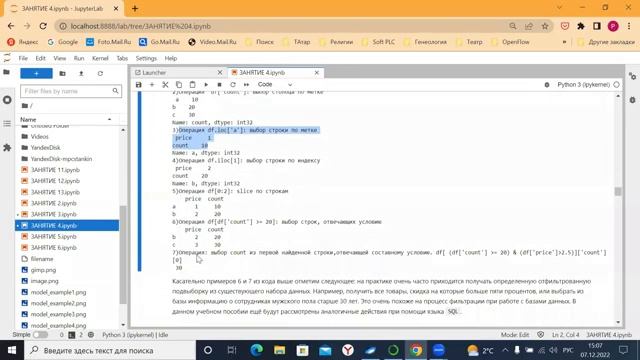Run the selected cell with the play icon
The image size is (640, 360).
(206, 84)
